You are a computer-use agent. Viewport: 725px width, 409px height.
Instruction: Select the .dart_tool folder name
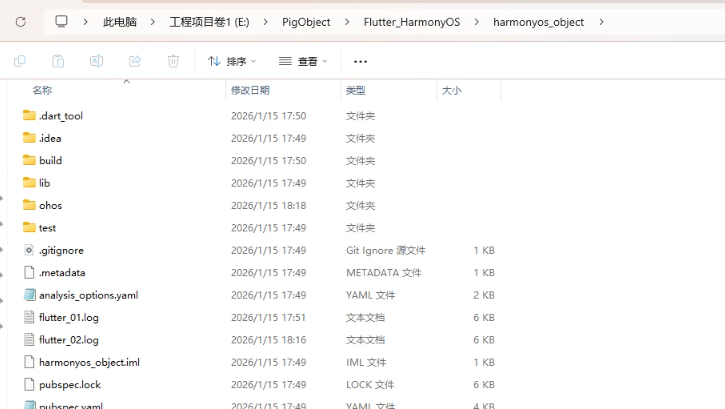(61, 116)
